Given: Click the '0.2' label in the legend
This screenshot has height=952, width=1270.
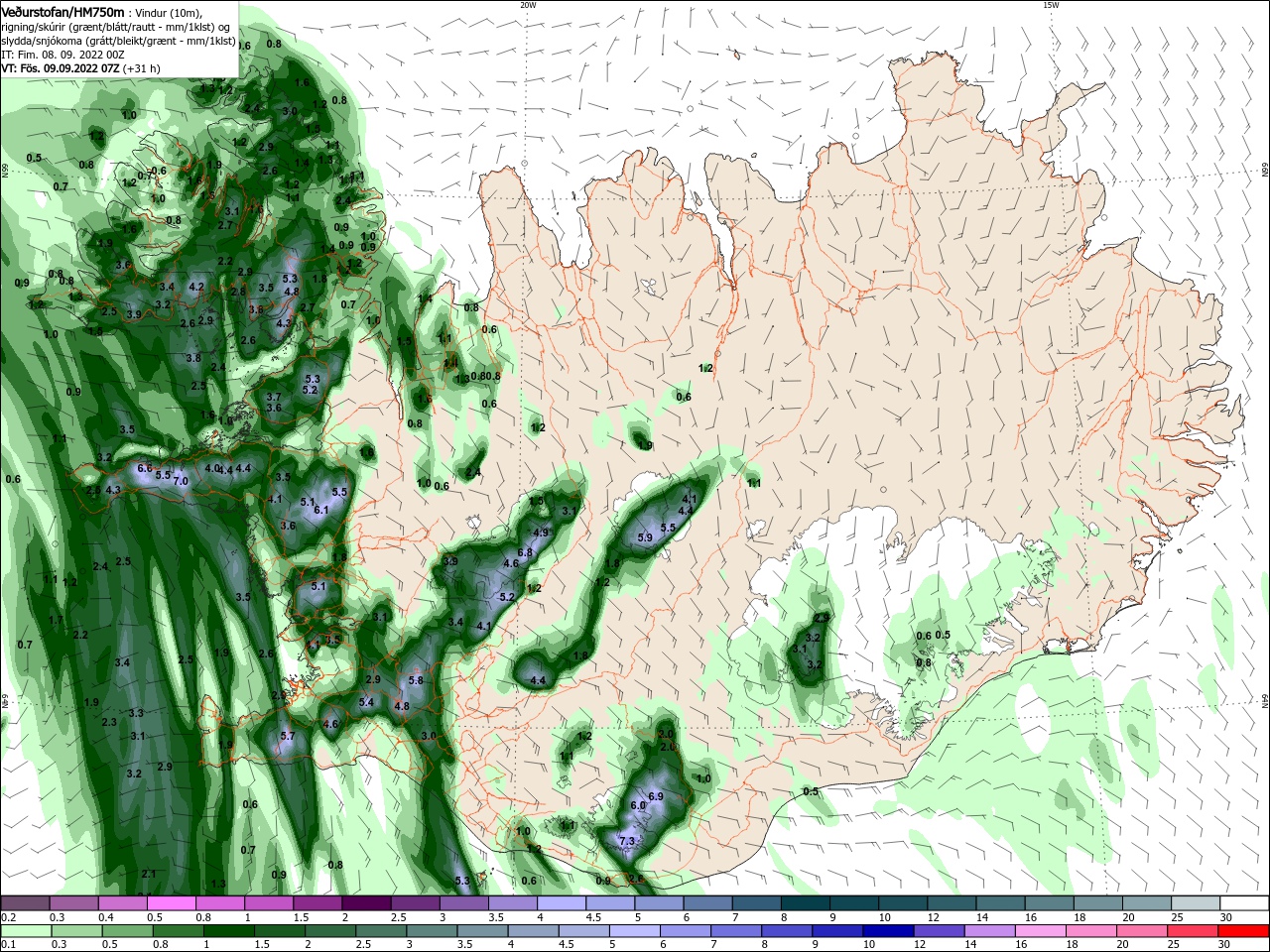Looking at the screenshot, I should 9,917.
